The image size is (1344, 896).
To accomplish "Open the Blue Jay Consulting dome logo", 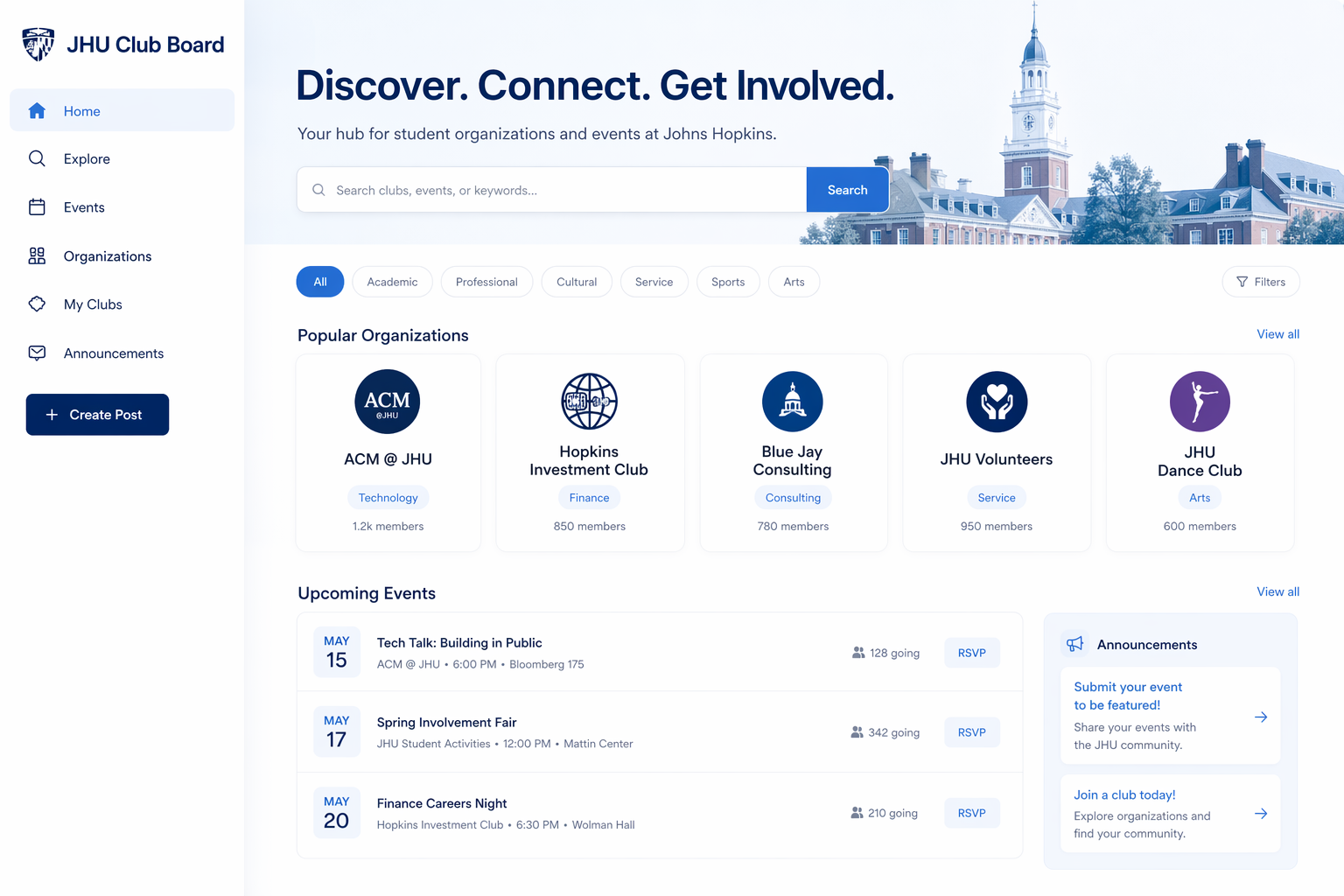I will point(793,402).
